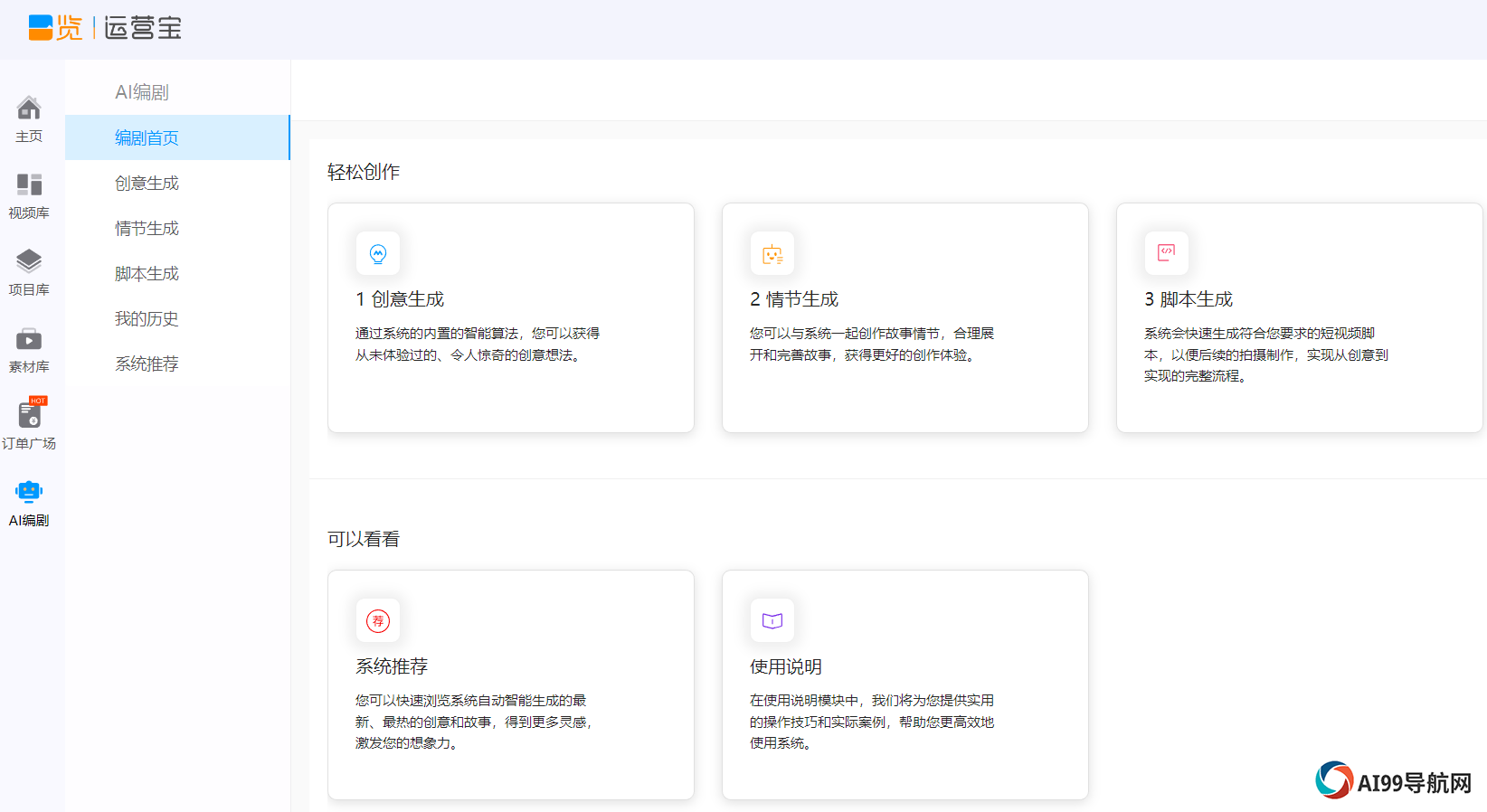Click the 素材库 sidebar label
This screenshot has height=812, width=1487.
coord(29,366)
